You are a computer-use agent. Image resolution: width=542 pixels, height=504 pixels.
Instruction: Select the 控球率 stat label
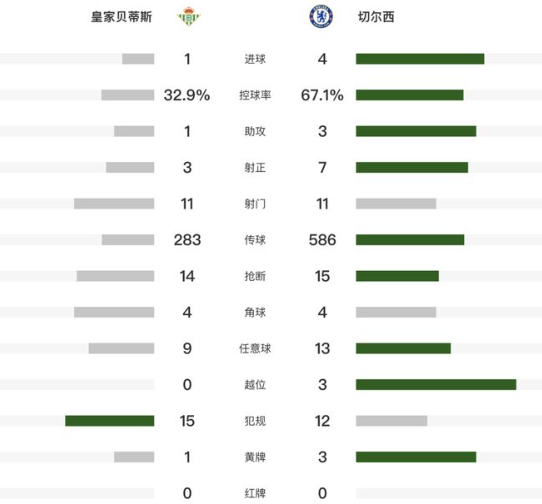tap(255, 95)
